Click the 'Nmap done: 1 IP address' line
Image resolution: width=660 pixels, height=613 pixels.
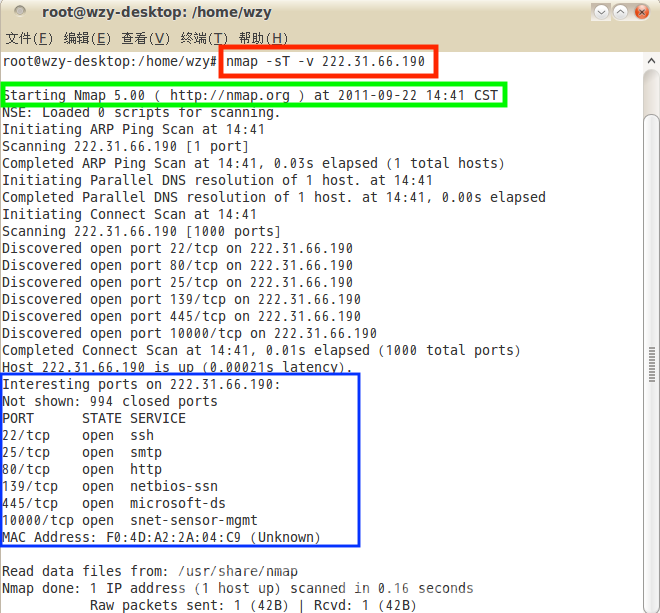click(238, 588)
